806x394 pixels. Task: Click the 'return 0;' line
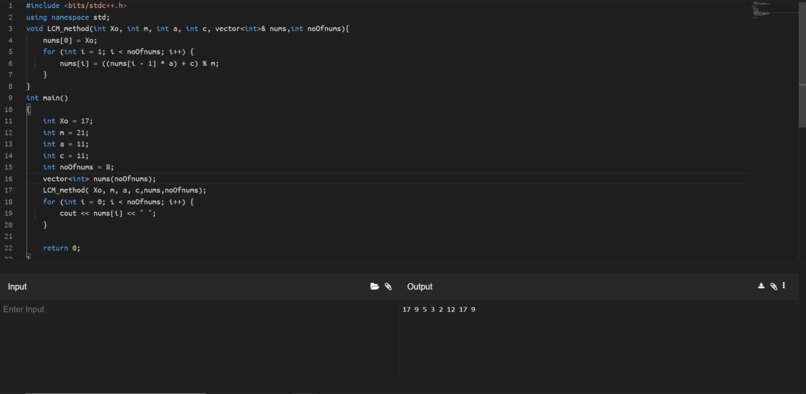[x=62, y=248]
